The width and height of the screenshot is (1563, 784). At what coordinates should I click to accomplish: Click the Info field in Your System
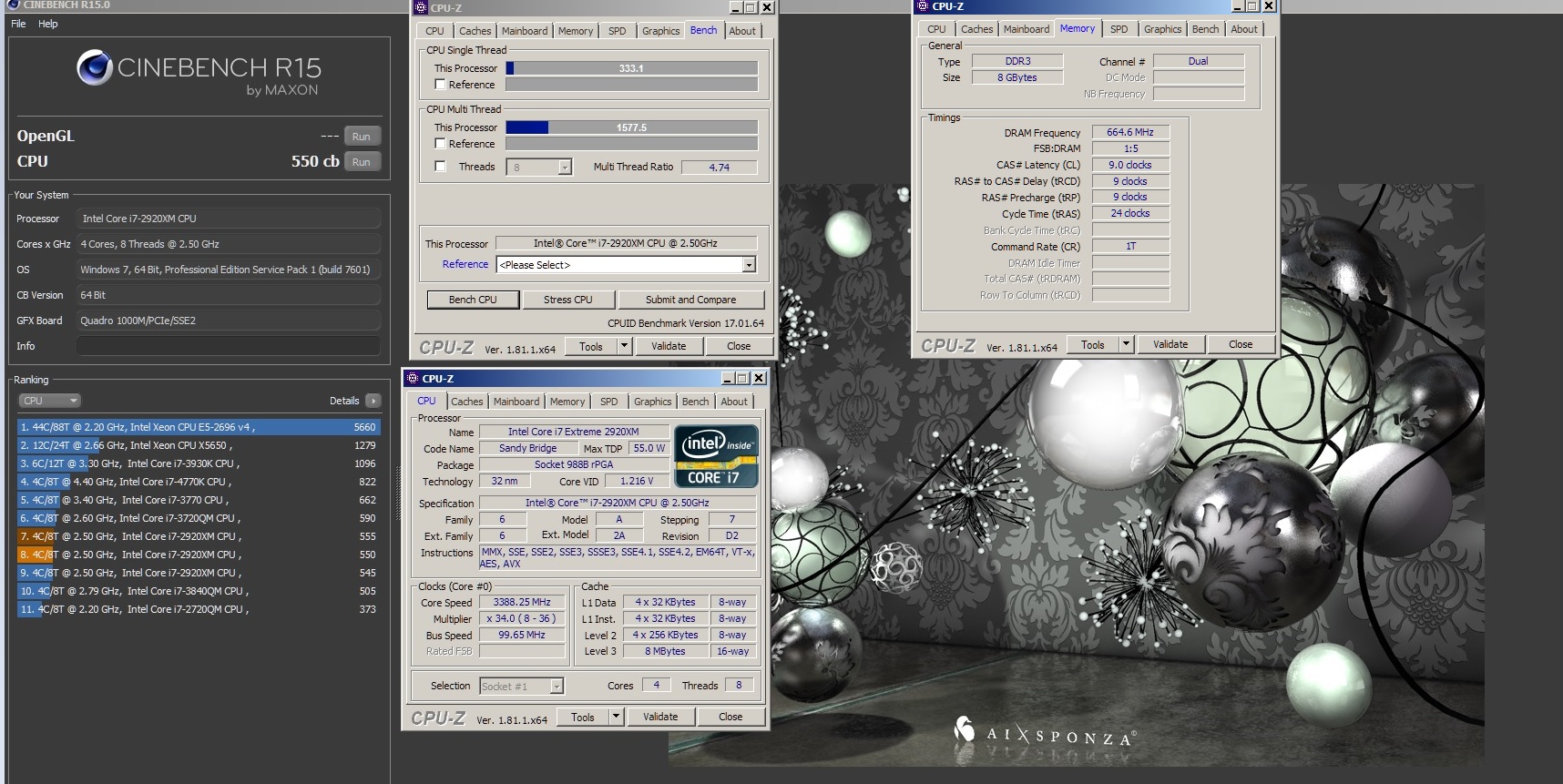(x=229, y=346)
